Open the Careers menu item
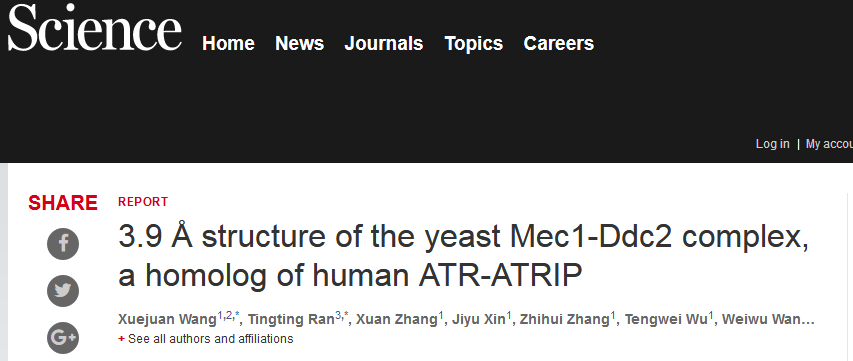The height and width of the screenshot is (361, 853). [559, 43]
